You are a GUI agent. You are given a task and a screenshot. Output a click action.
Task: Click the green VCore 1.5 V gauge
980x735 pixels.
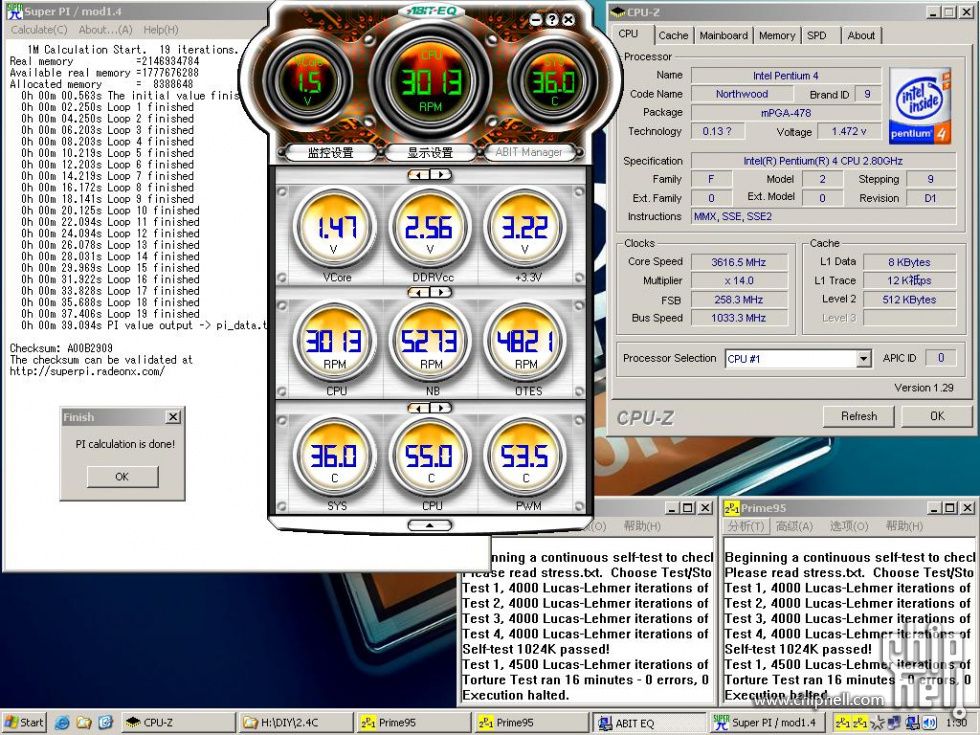308,81
